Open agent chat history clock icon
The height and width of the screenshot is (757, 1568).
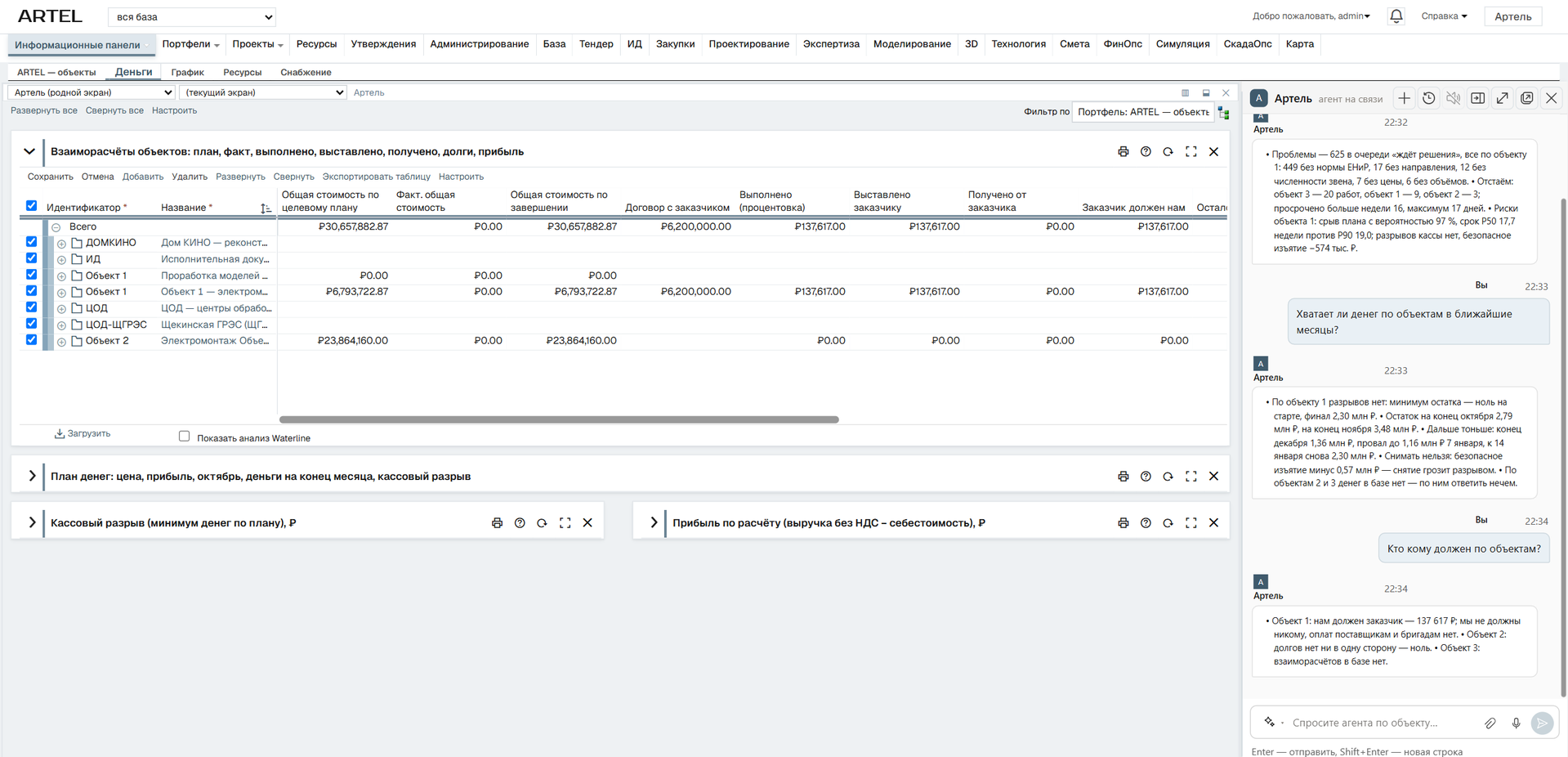point(1428,98)
